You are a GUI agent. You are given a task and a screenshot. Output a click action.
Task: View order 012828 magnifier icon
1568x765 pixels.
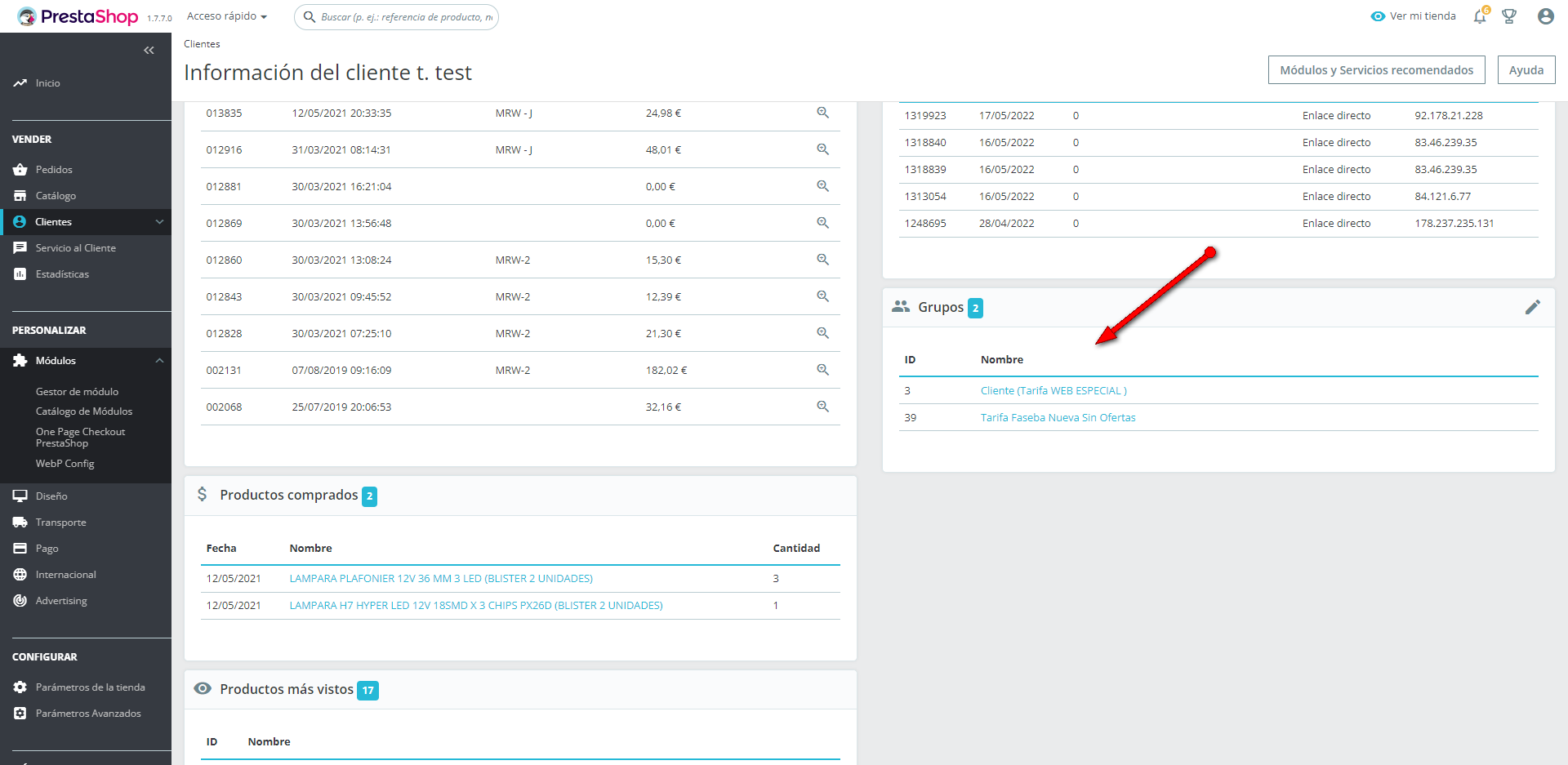823,333
